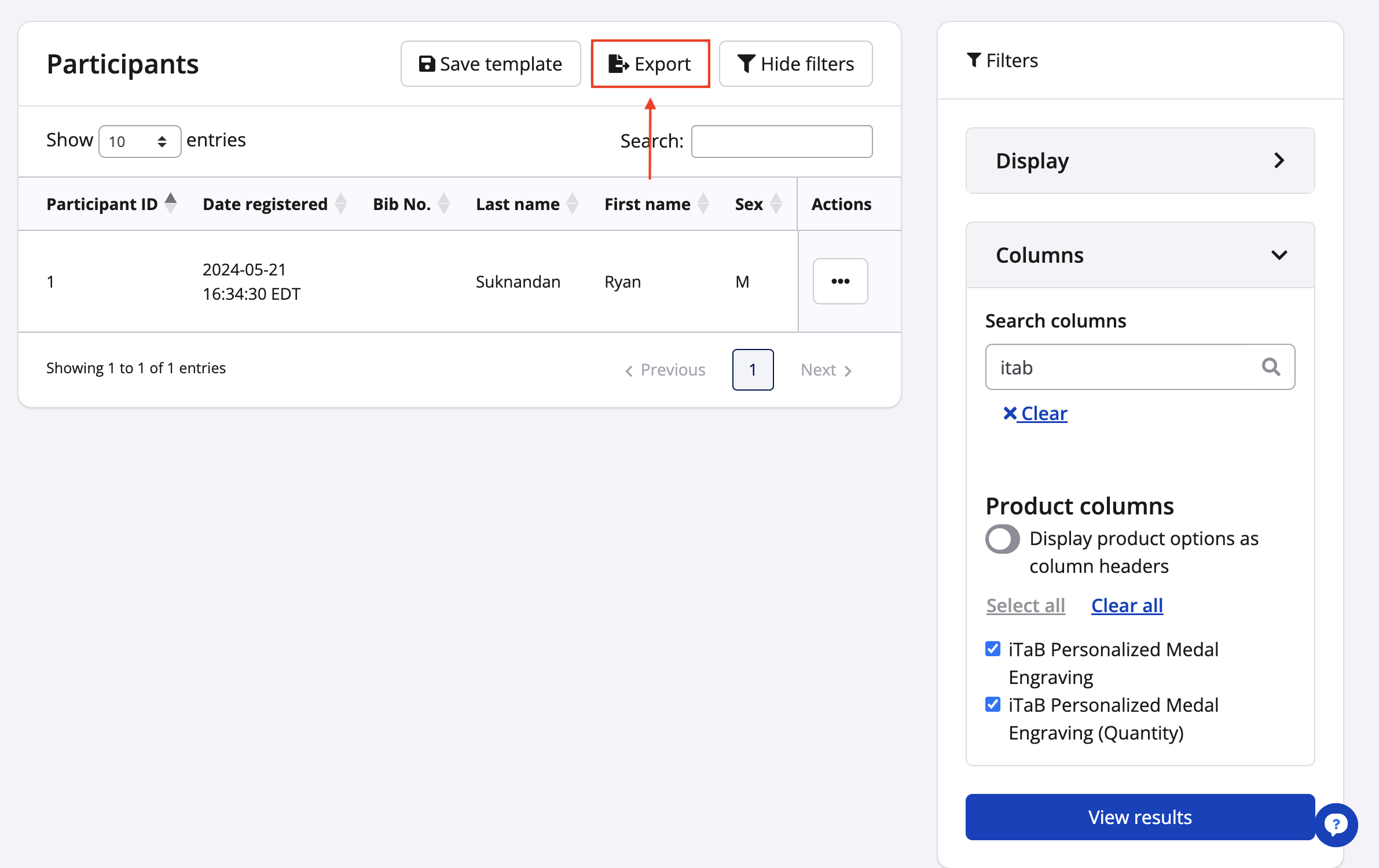Open the help chat bubble
The width and height of the screenshot is (1379, 868).
1336,824
